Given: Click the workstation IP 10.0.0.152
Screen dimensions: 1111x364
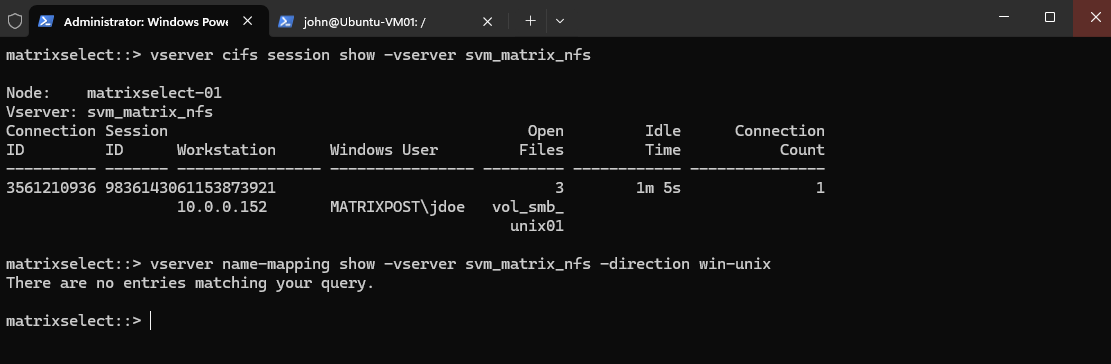Looking at the screenshot, I should coord(222,207).
